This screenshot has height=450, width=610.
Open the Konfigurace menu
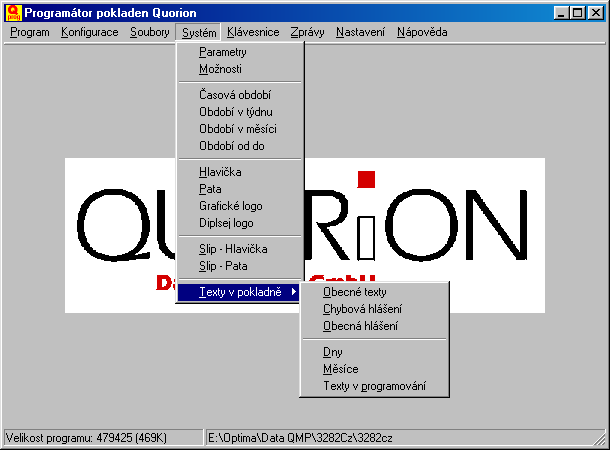[89, 32]
